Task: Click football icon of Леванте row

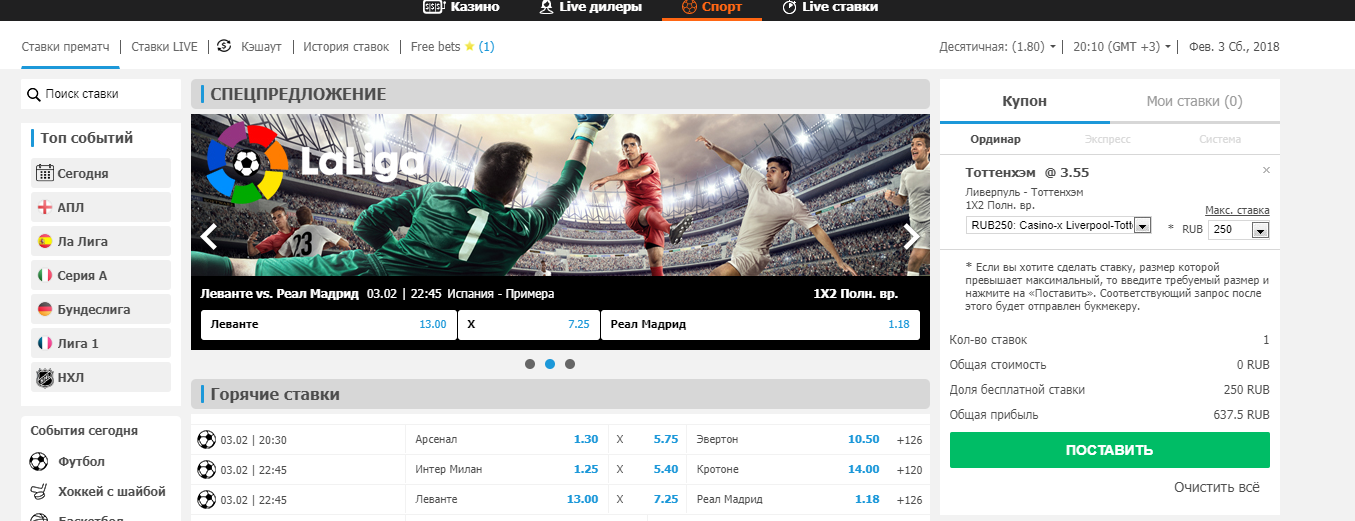Action: (206, 499)
